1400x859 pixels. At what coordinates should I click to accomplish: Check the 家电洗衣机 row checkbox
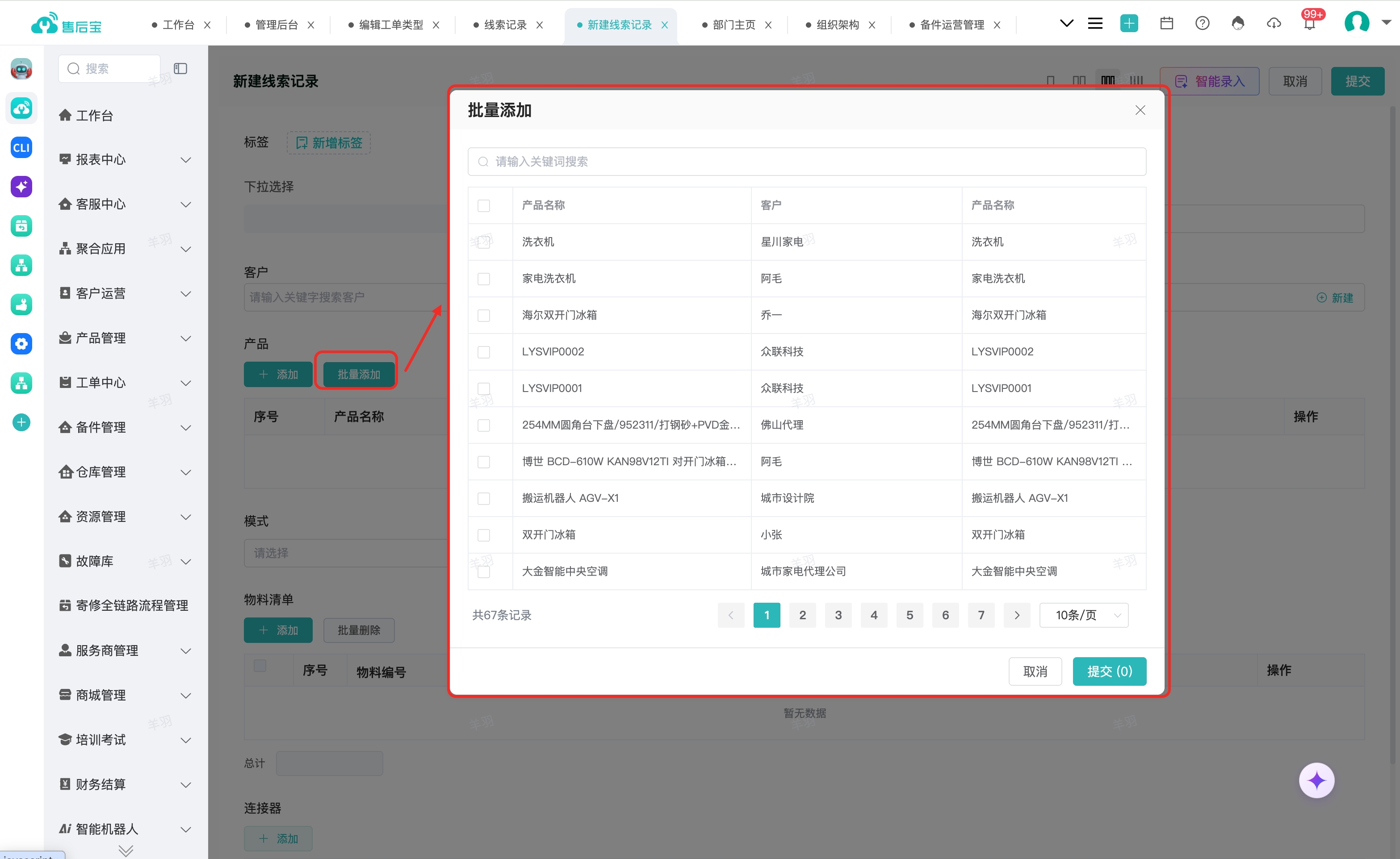[484, 279]
